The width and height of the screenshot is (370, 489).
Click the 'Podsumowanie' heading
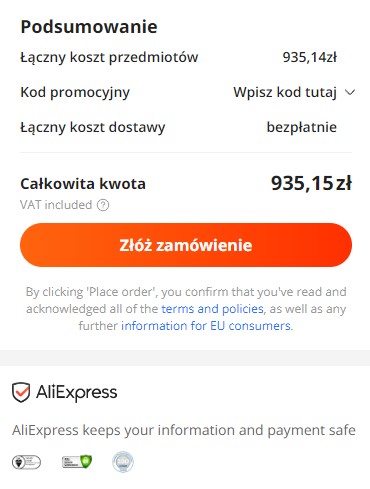(89, 27)
